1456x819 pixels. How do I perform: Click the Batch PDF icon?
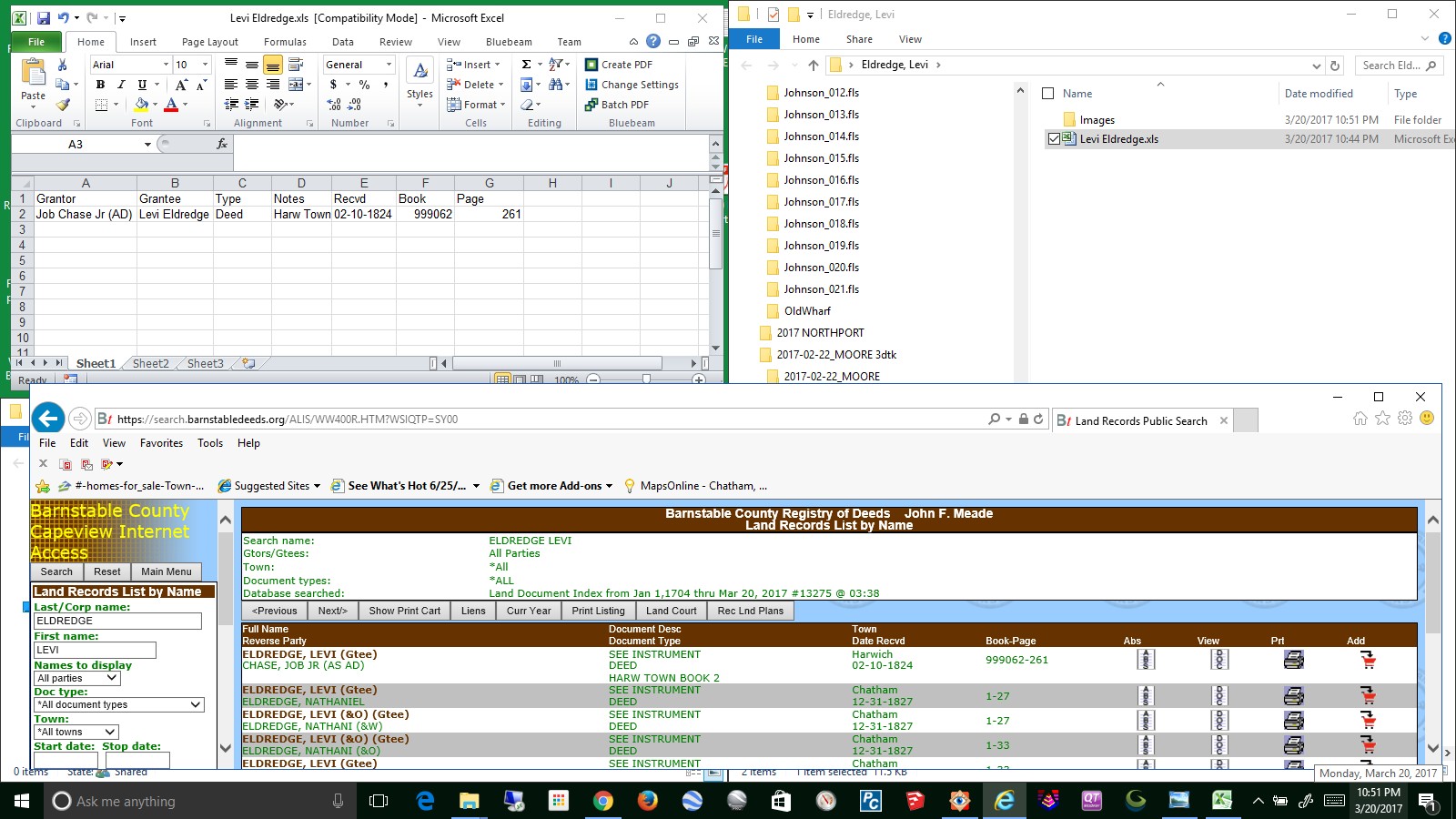[x=618, y=104]
